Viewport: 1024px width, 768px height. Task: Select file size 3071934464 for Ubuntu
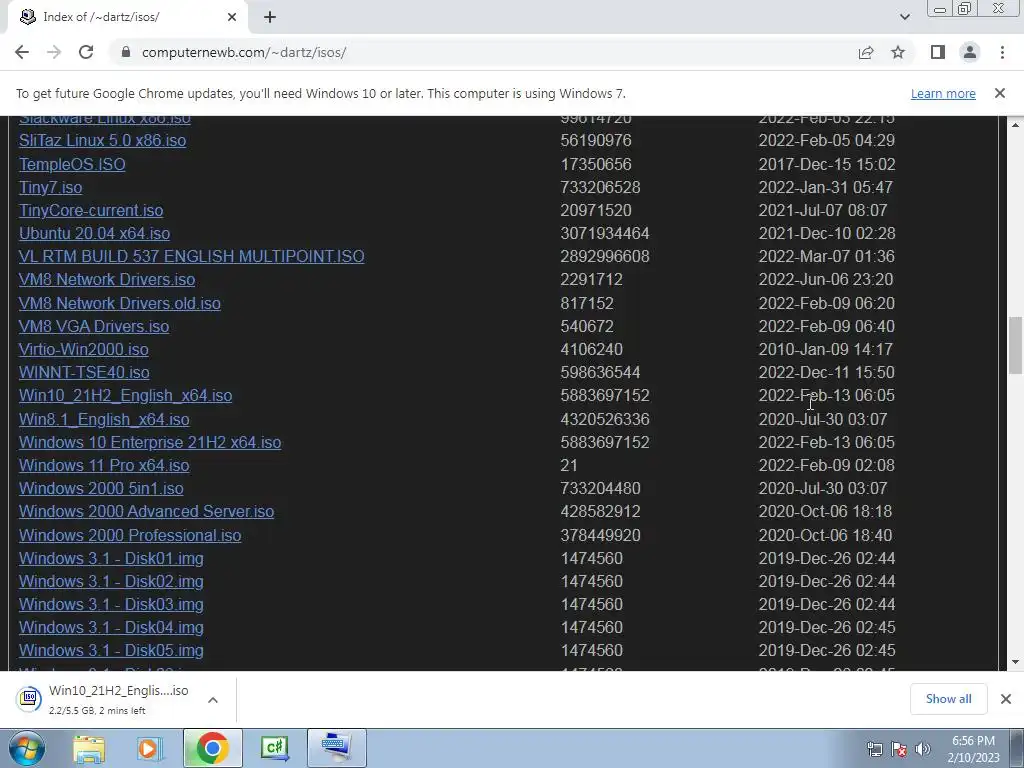605,233
